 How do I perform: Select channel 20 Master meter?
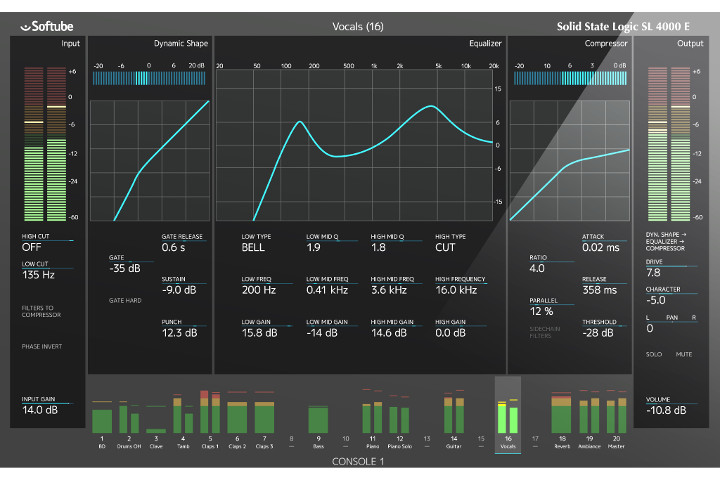(x=615, y=415)
